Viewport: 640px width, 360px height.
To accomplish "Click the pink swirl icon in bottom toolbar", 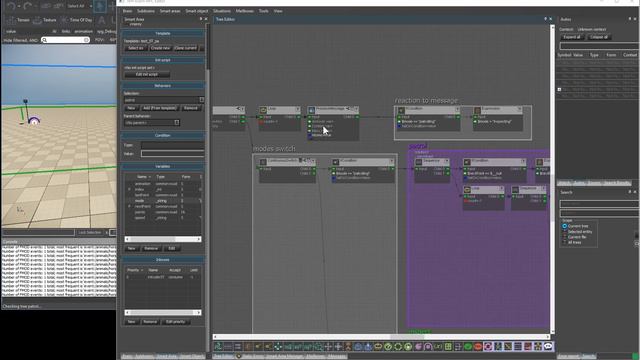I will coord(418,347).
